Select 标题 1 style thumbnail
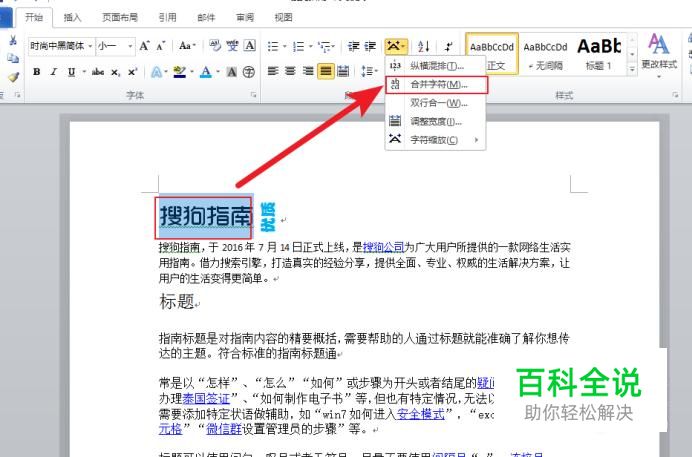Screen dimensions: 692x457 click(x=599, y=53)
